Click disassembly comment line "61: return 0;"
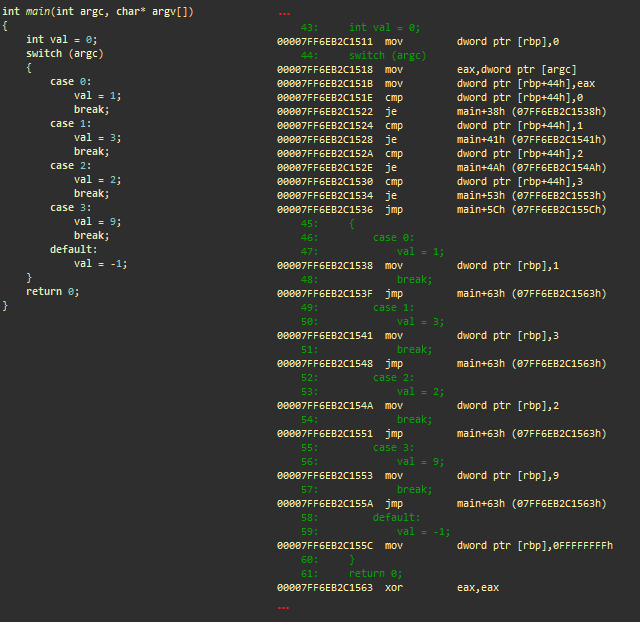This screenshot has width=640, height=622. click(x=351, y=573)
